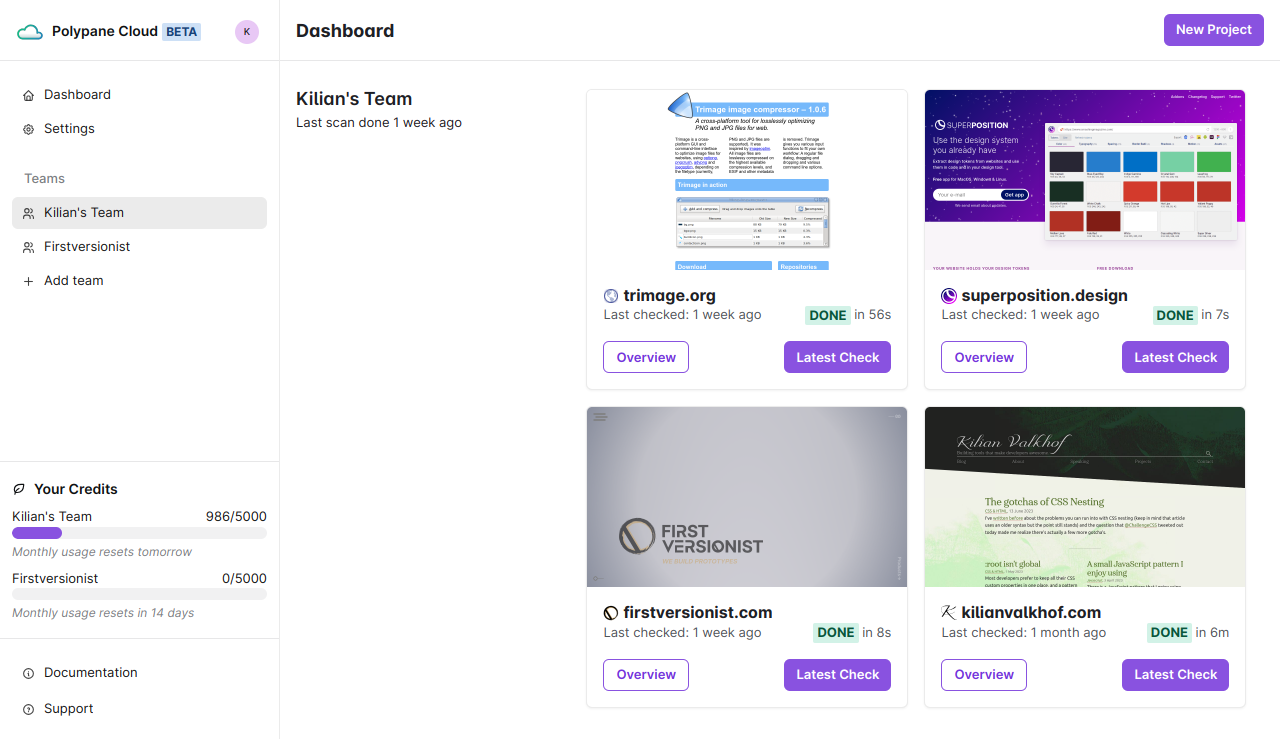Image resolution: width=1280 pixels, height=739 pixels.
Task: Open the user avatar K menu
Action: click(x=247, y=32)
